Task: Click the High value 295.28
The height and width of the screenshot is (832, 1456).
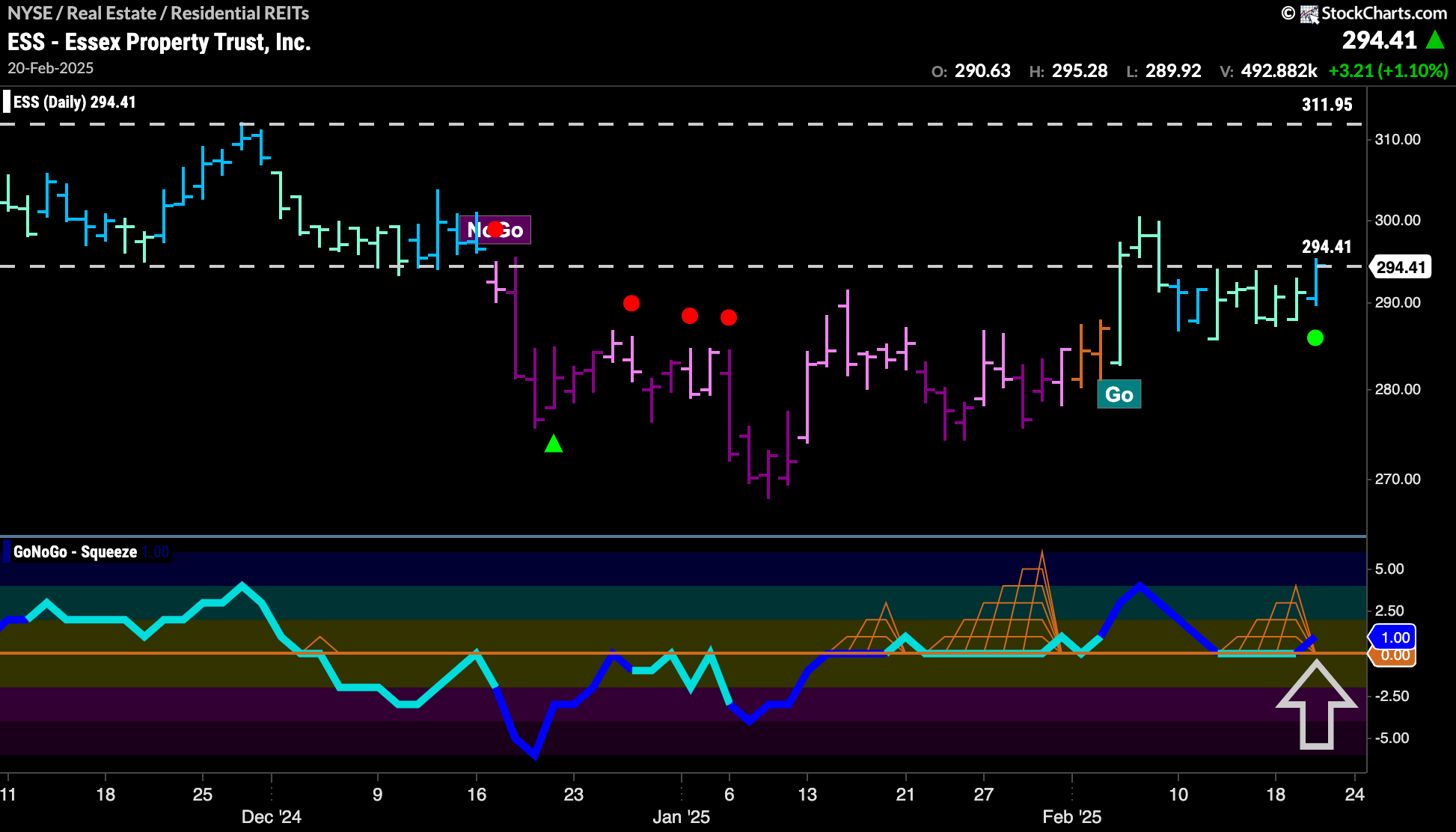Action: click(x=1080, y=71)
